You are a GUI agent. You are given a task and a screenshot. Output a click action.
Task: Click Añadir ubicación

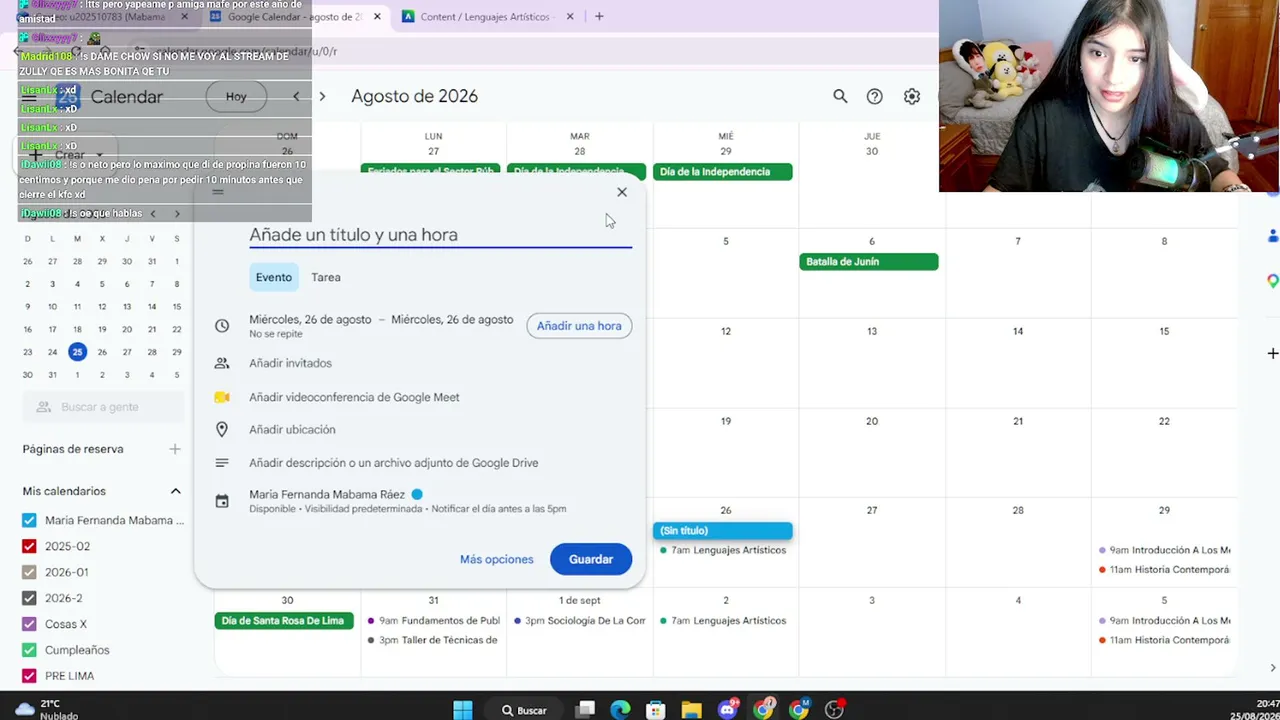[292, 429]
